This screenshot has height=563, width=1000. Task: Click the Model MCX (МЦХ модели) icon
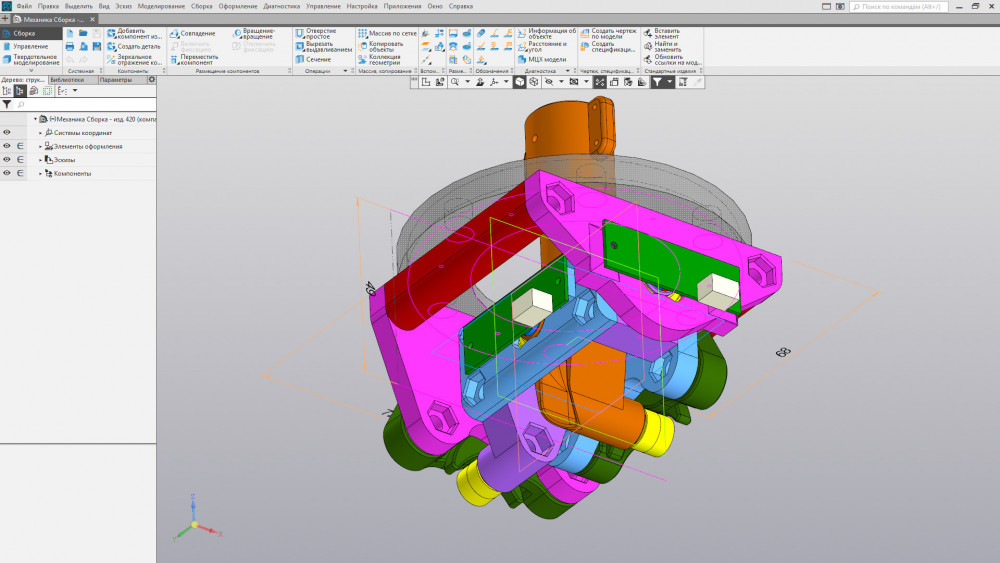pyautogui.click(x=521, y=60)
